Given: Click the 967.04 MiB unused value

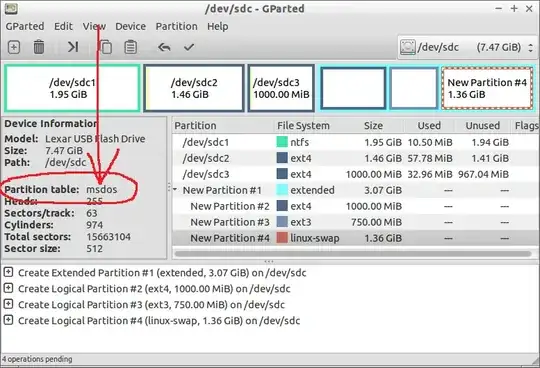Looking at the screenshot, I should click(x=483, y=174).
